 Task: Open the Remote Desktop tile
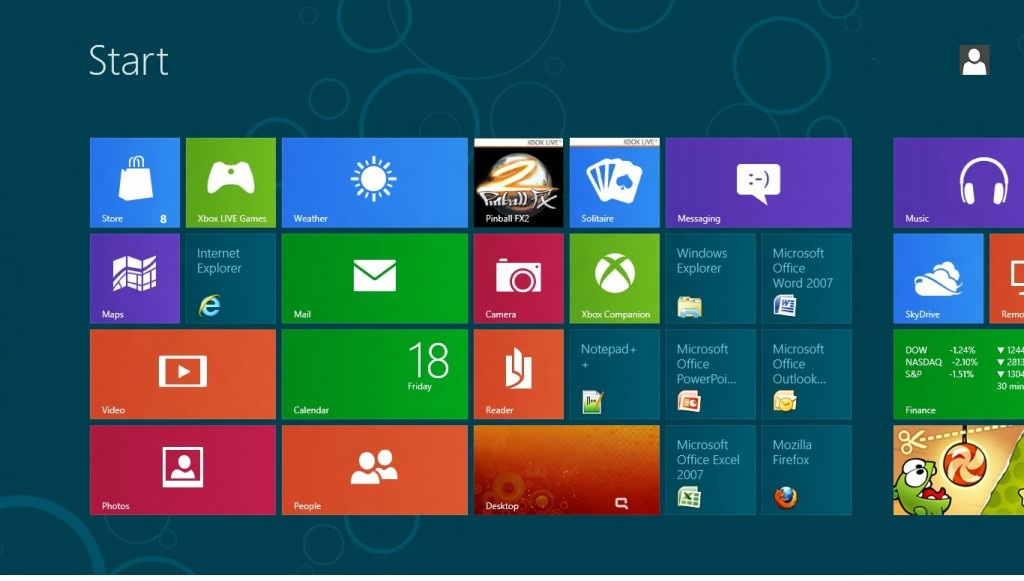point(1007,278)
